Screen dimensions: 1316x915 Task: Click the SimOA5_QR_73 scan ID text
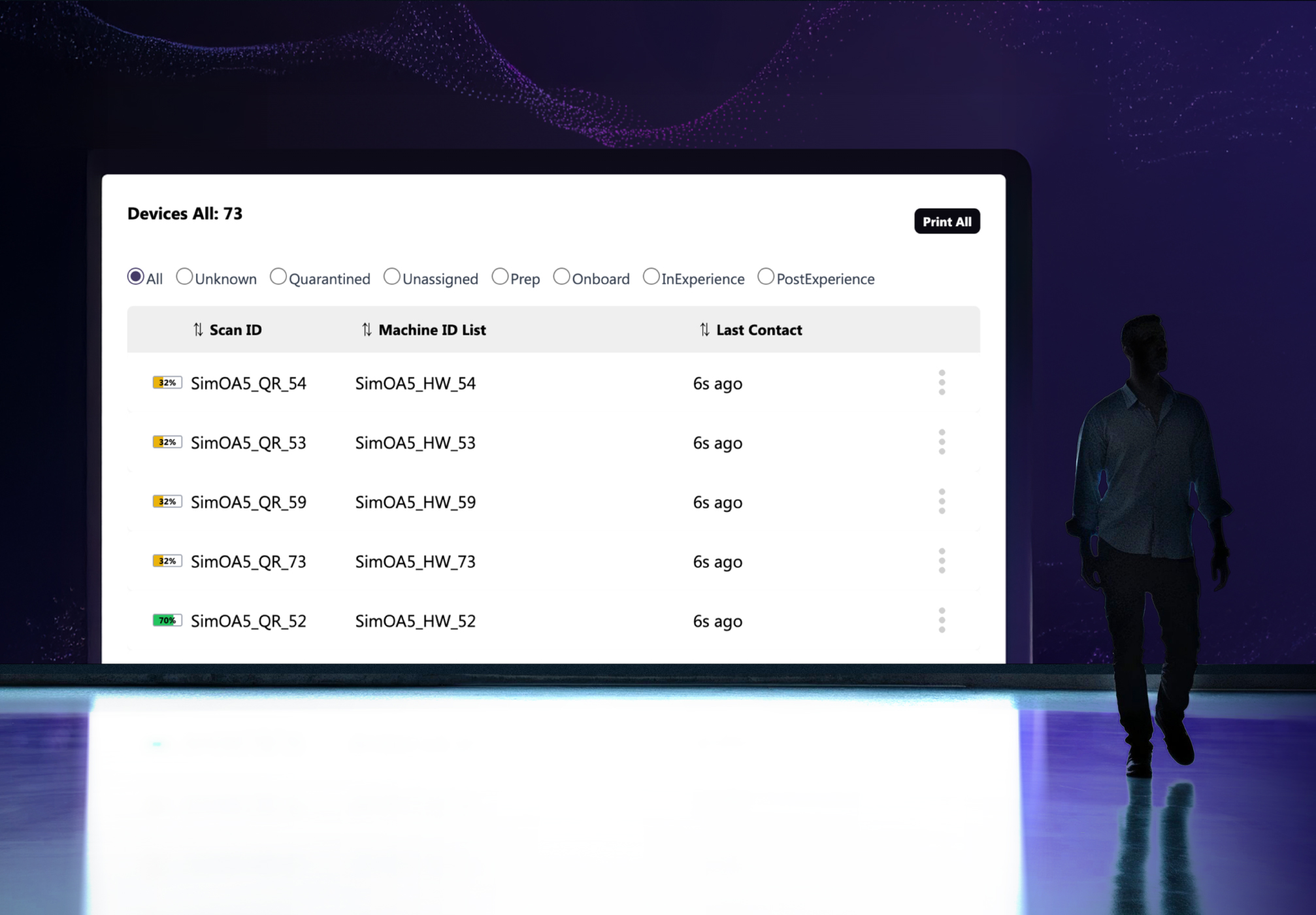click(248, 562)
